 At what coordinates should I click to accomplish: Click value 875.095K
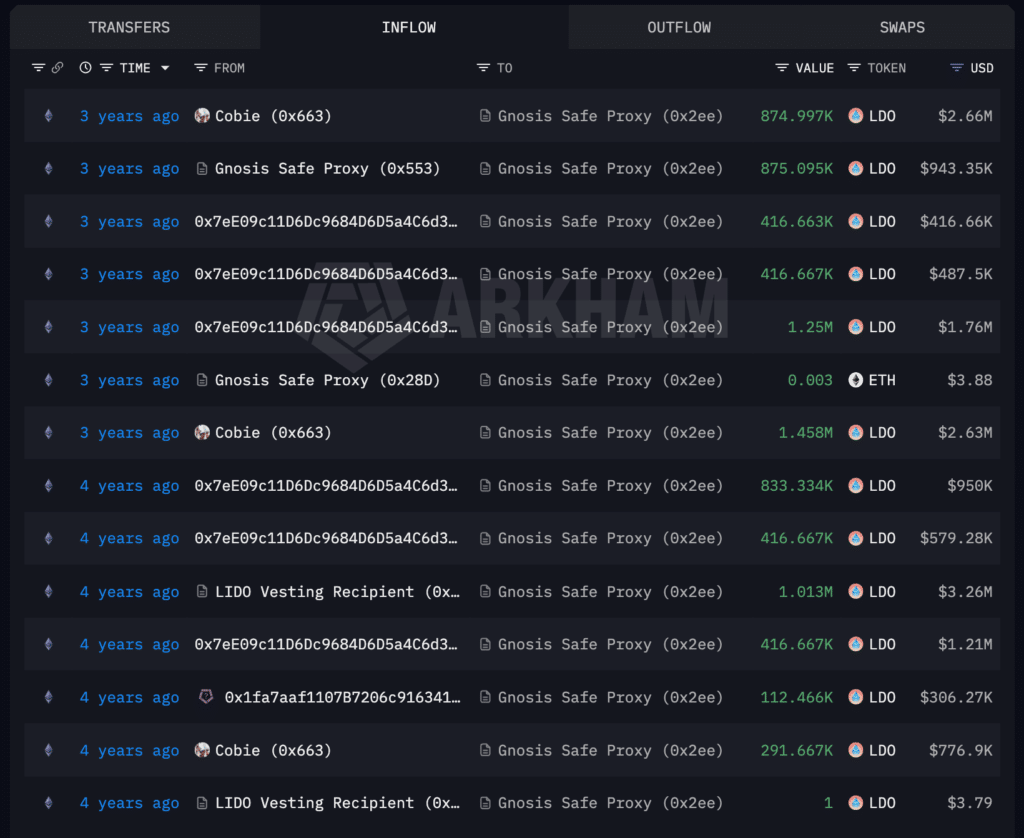click(797, 169)
